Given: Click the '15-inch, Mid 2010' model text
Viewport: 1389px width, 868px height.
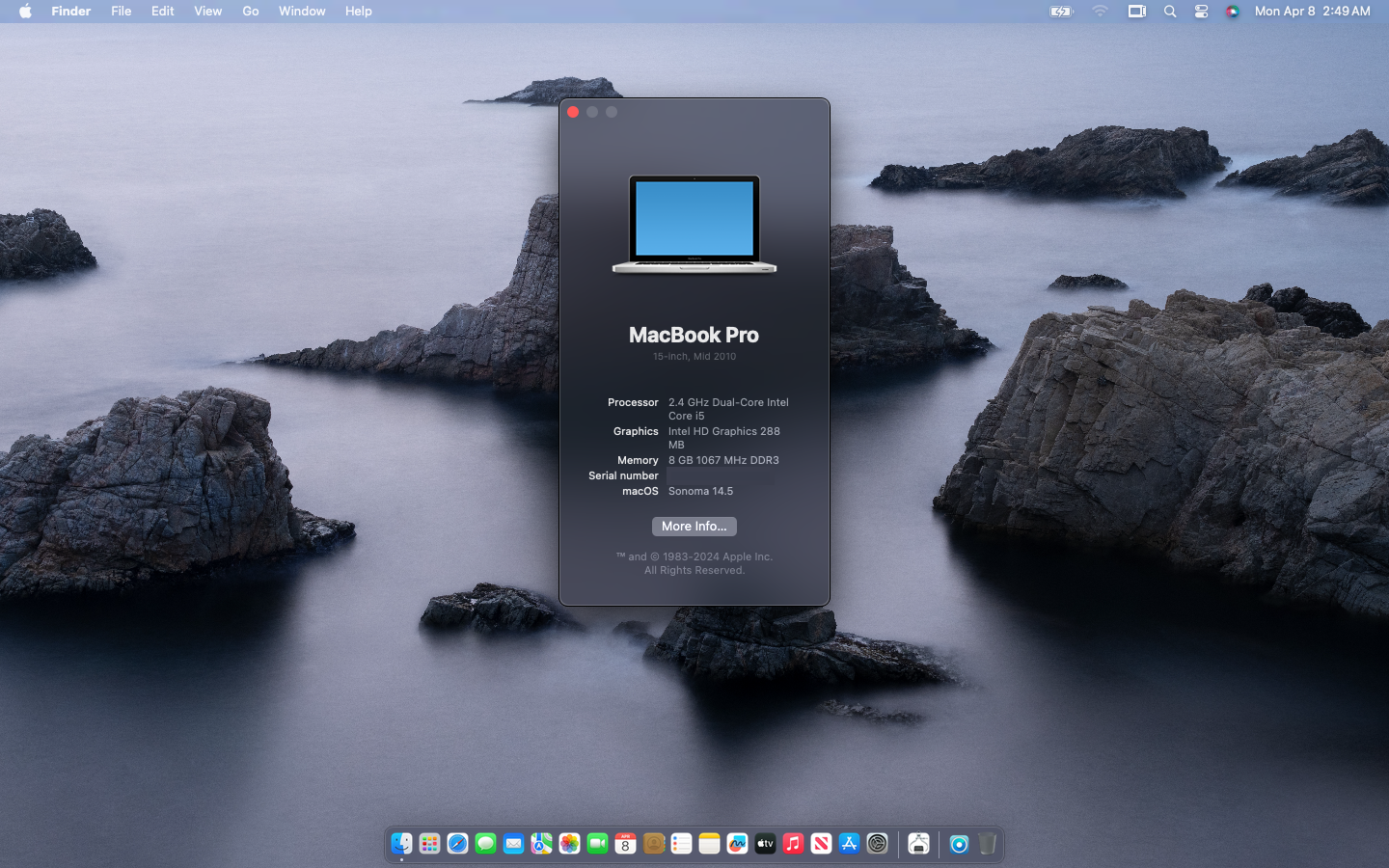Looking at the screenshot, I should point(694,357).
